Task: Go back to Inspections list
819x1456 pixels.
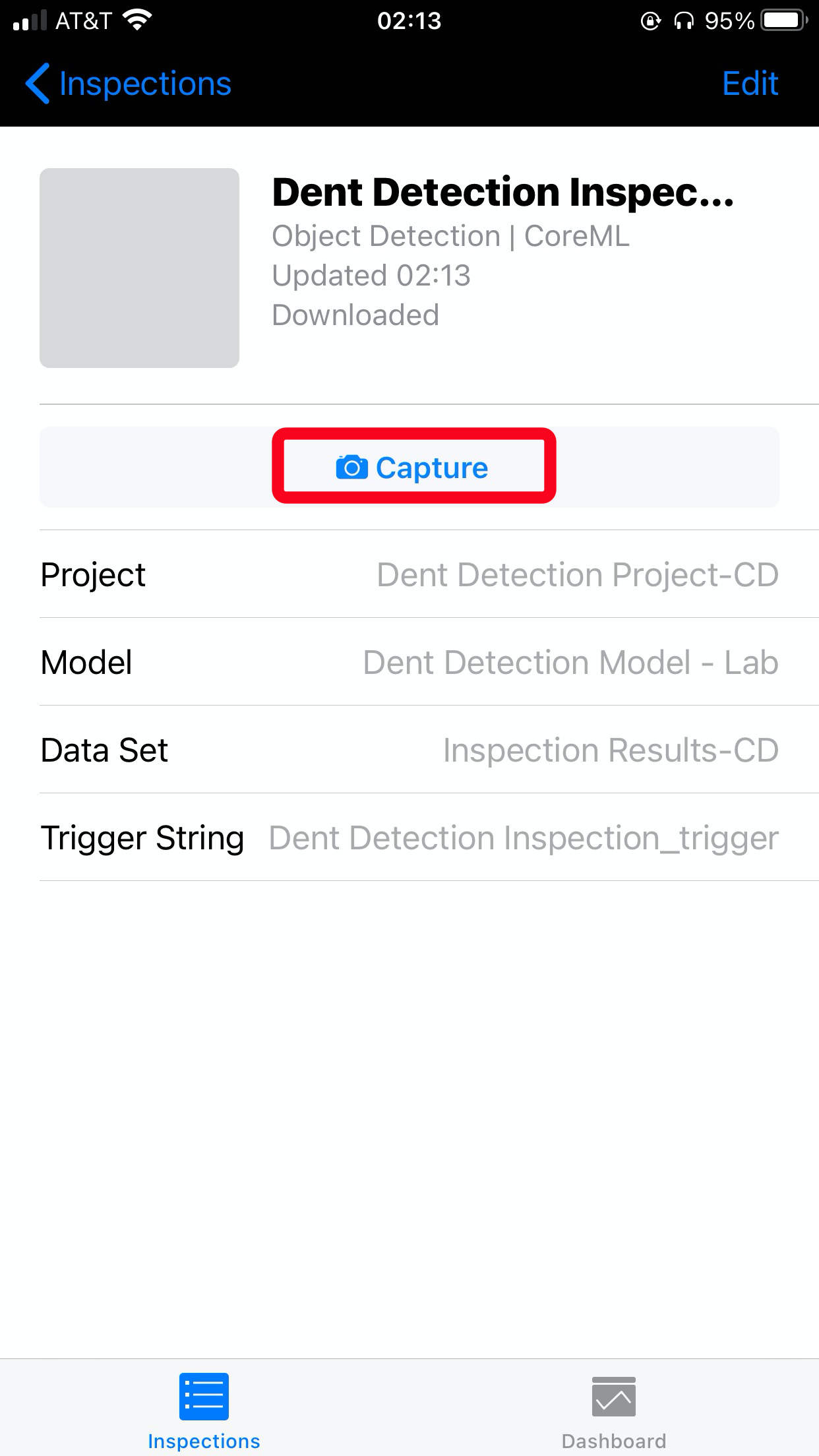Action: click(x=129, y=84)
